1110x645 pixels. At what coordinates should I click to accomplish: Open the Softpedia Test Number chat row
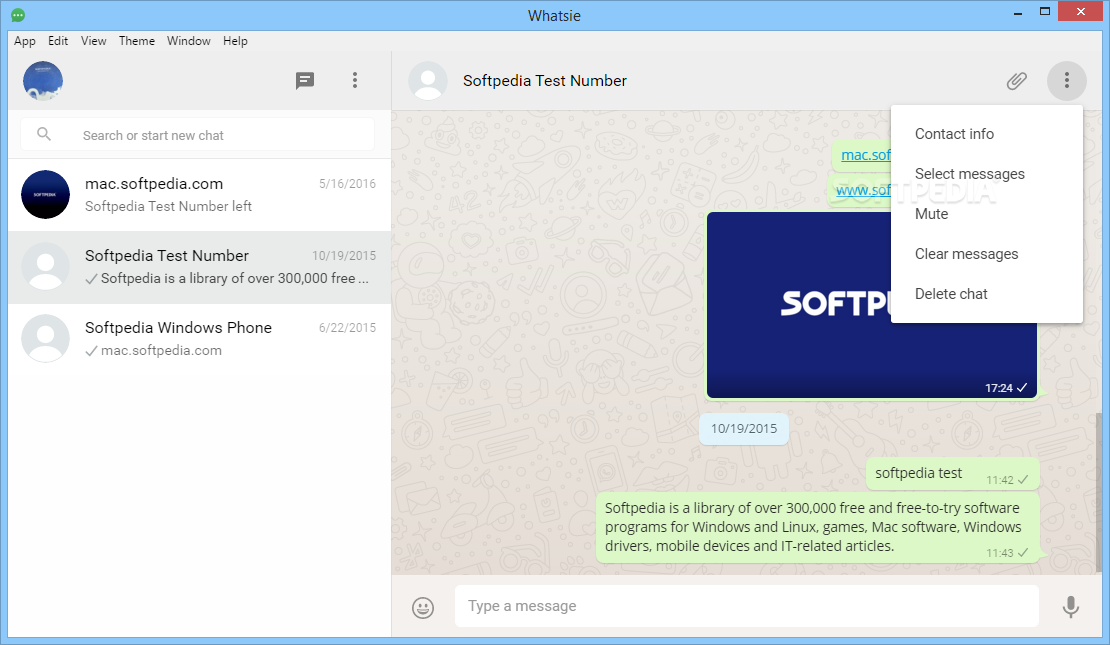[x=200, y=267]
